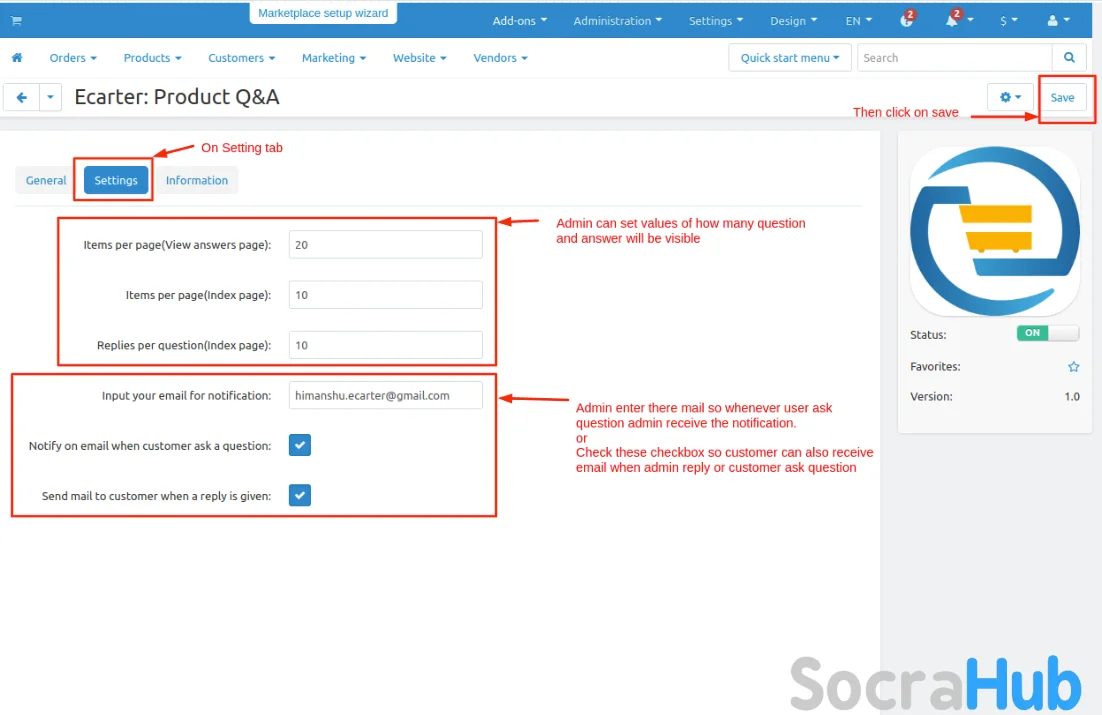
Task: Uncheck Send mail to customer when reply given
Action: [x=299, y=495]
